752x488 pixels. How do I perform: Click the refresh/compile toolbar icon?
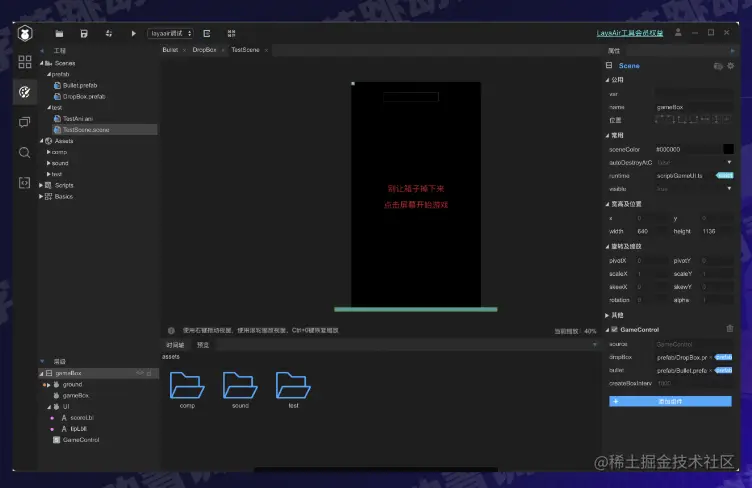click(x=109, y=34)
